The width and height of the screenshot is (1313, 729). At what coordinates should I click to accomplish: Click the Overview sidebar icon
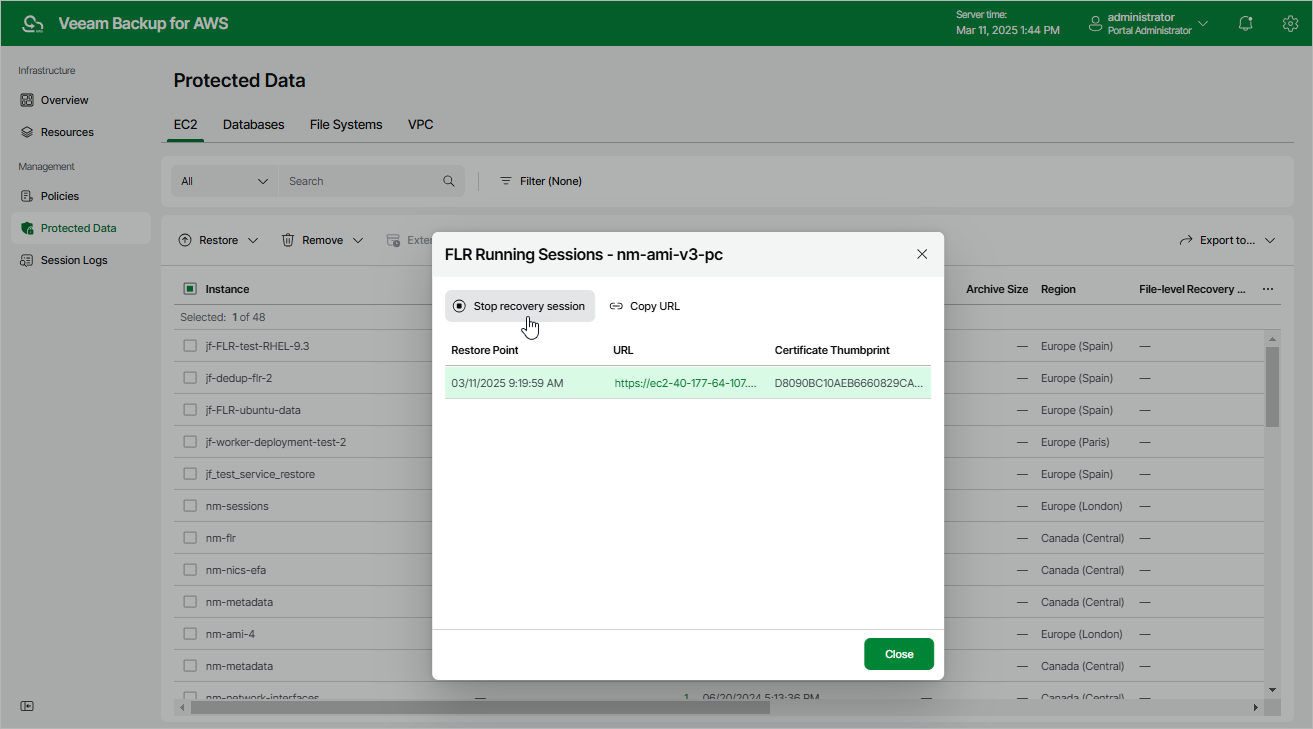(28, 100)
